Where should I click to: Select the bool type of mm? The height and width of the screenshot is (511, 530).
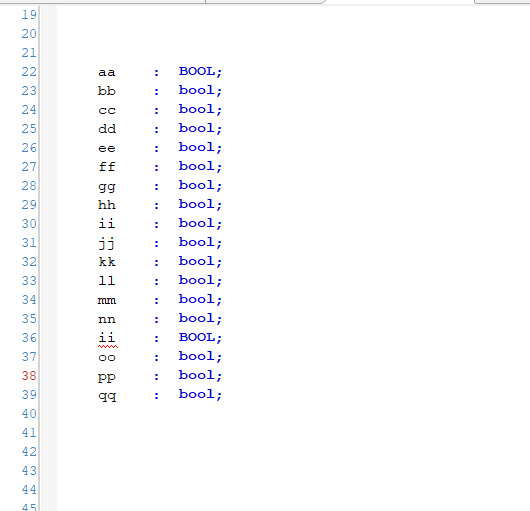[x=197, y=299]
